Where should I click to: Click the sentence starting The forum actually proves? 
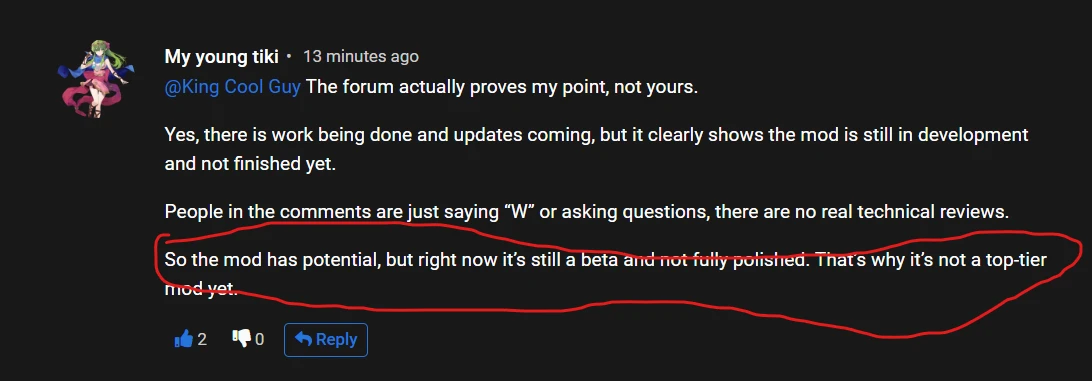pyautogui.click(x=501, y=88)
